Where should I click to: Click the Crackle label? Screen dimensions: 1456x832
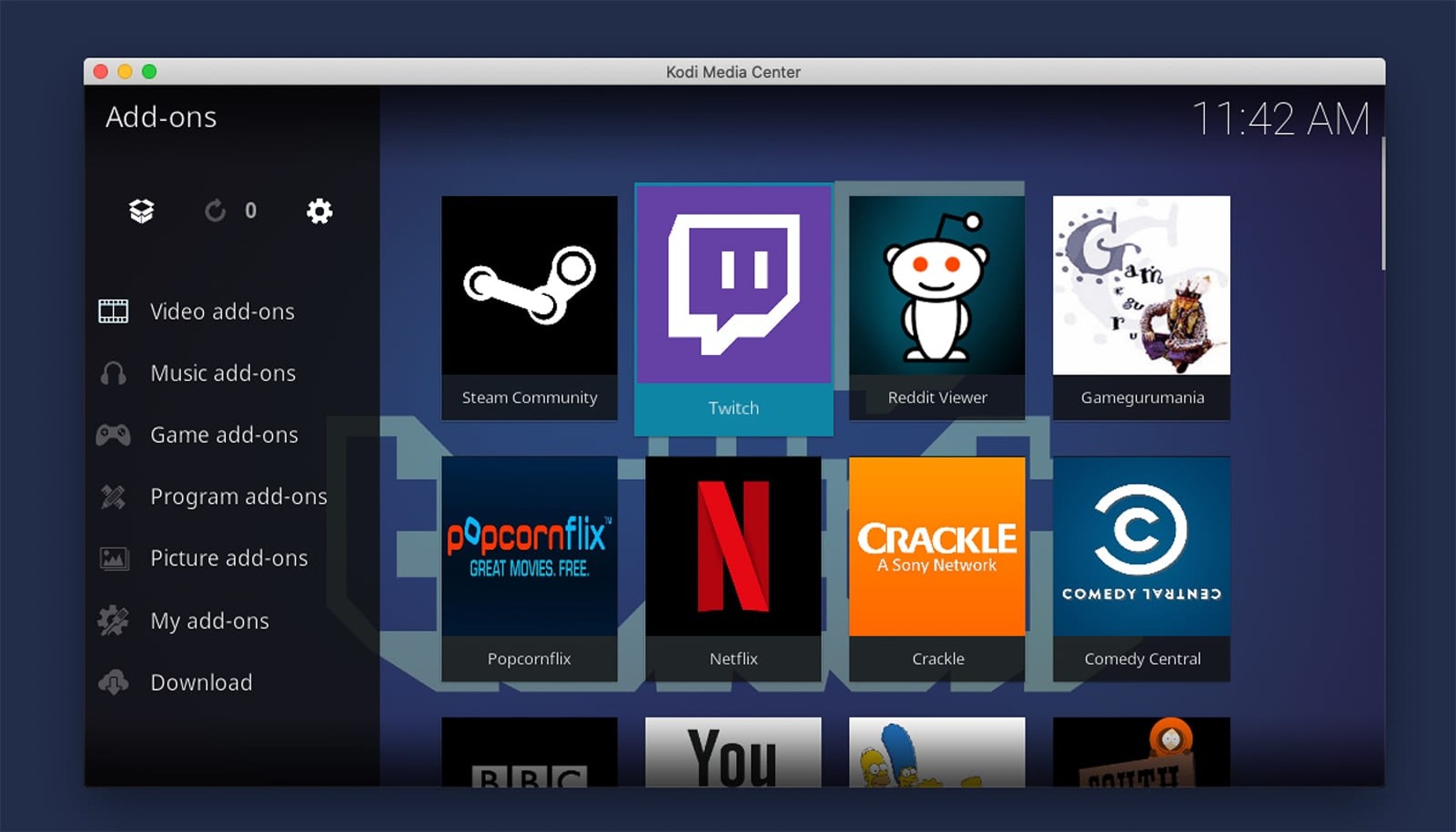[x=938, y=659]
